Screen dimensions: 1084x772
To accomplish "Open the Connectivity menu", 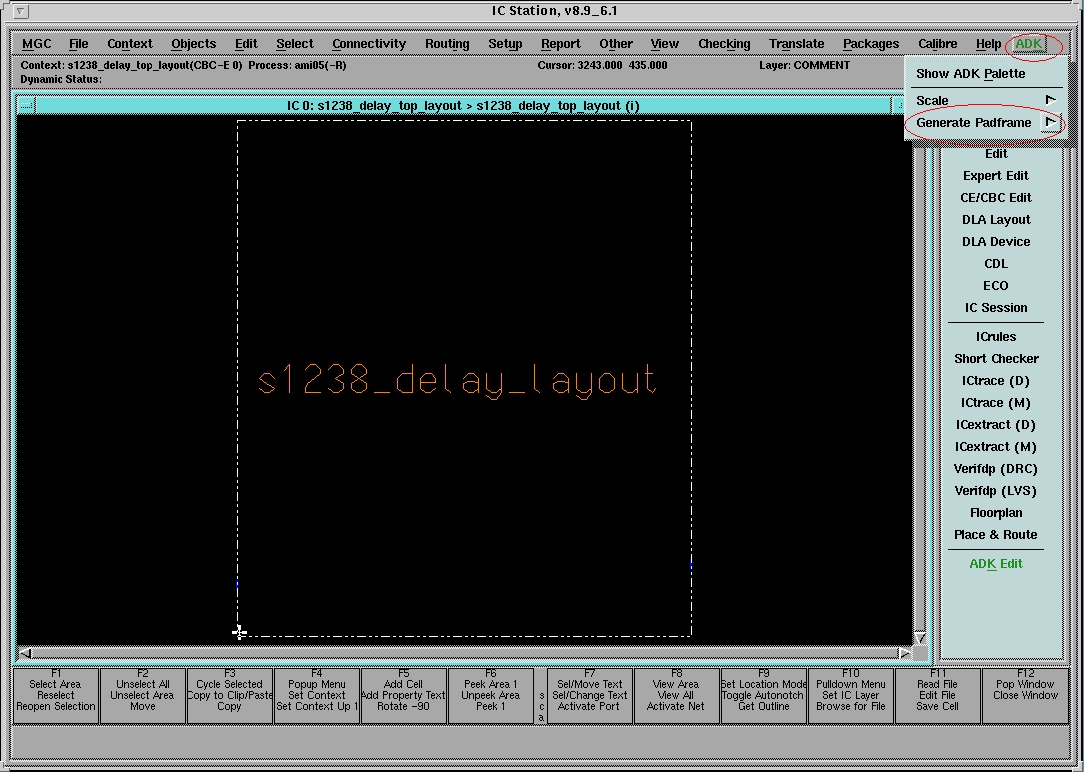I will coord(369,44).
